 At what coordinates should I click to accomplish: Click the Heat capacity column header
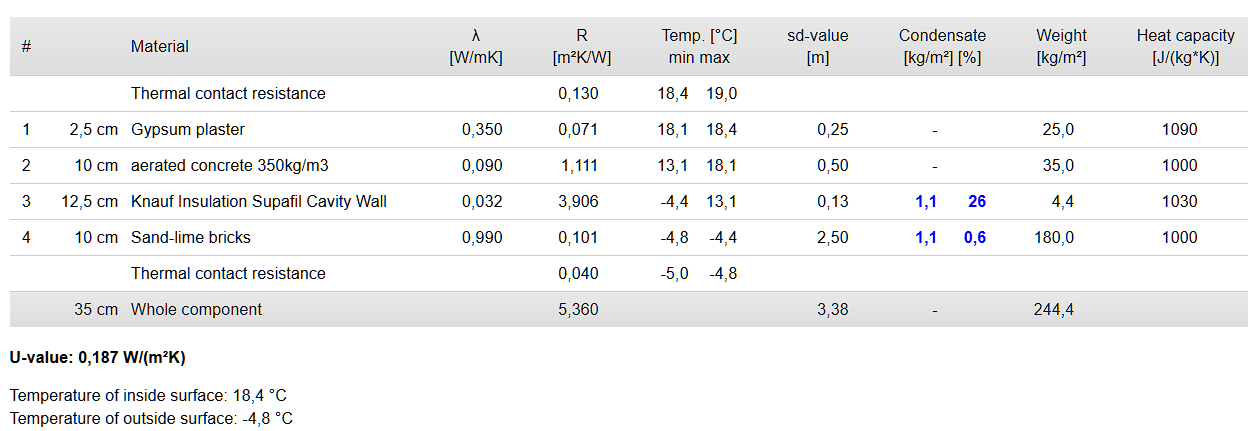pos(1186,46)
